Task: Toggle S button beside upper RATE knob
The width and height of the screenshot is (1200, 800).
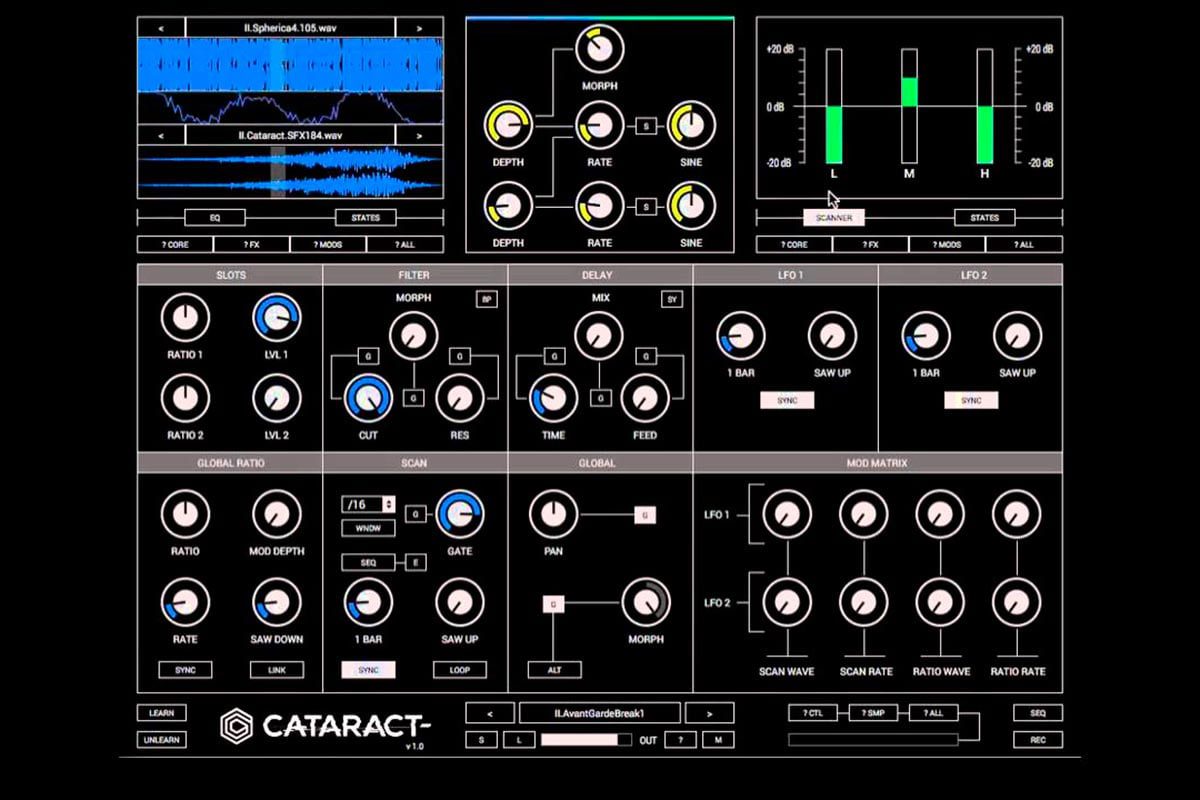Action: point(647,126)
